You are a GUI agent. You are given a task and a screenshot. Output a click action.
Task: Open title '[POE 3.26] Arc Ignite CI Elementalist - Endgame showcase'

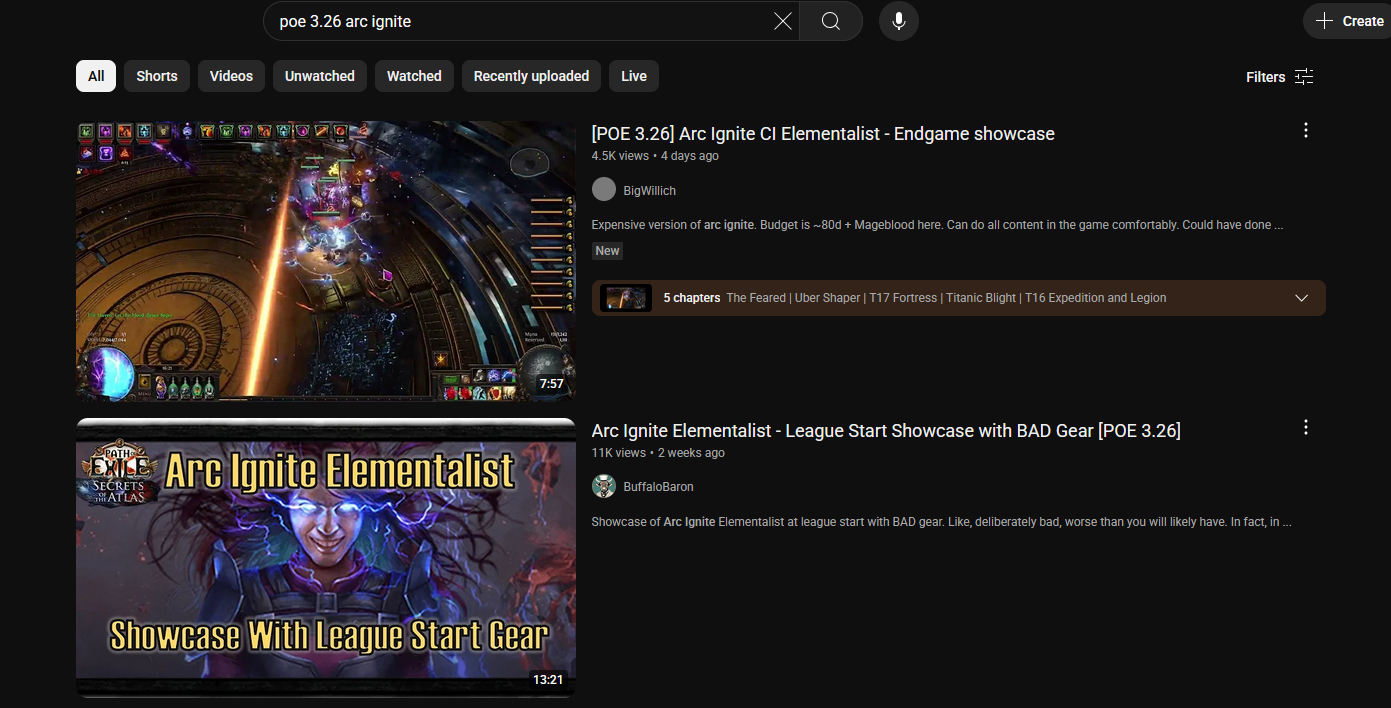click(x=823, y=134)
